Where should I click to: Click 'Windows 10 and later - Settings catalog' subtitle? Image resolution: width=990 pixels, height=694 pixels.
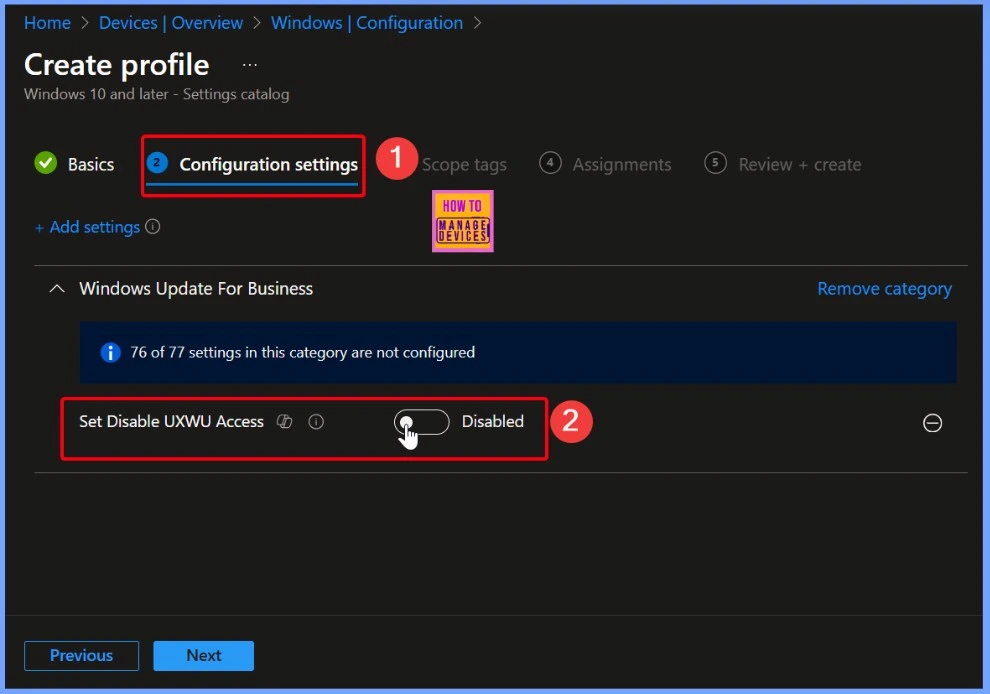tap(157, 94)
